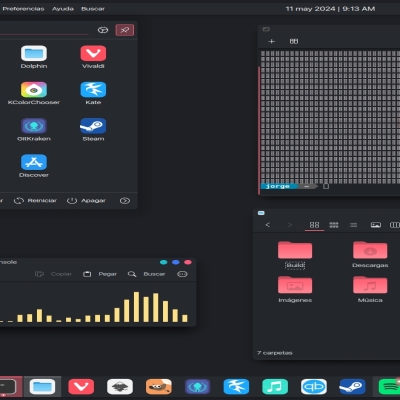
Task: Click the Apagar power button
Action: click(86, 201)
